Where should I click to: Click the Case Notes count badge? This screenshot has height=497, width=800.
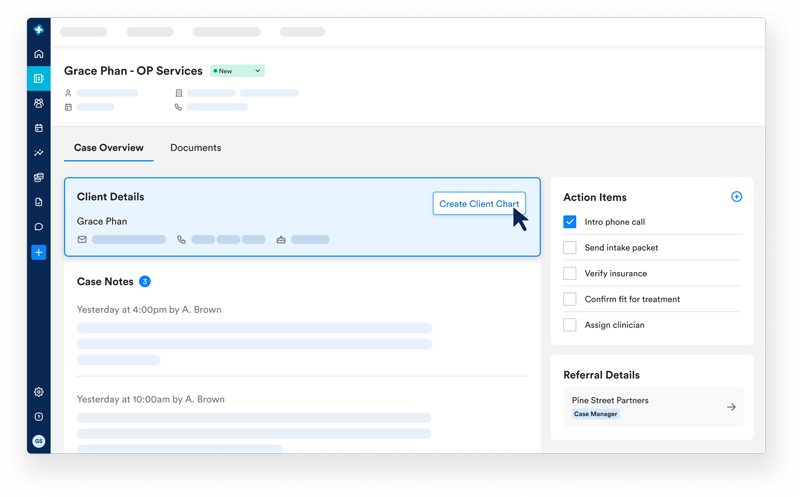click(x=145, y=281)
